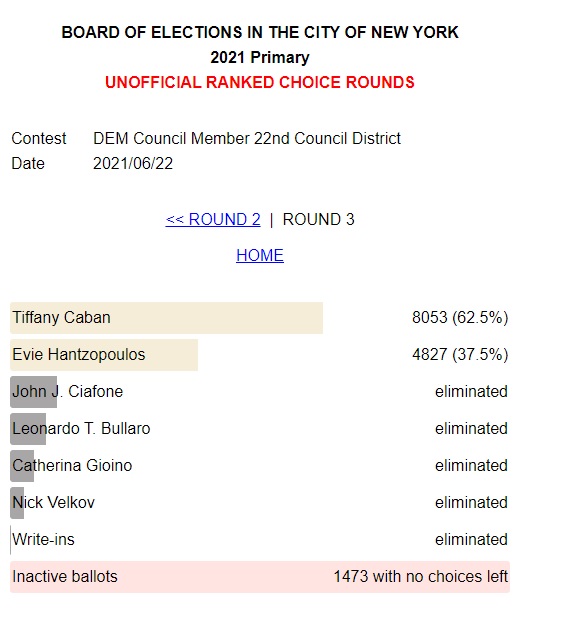Click the Write-ins row label
The image size is (561, 622).
pyautogui.click(x=44, y=539)
